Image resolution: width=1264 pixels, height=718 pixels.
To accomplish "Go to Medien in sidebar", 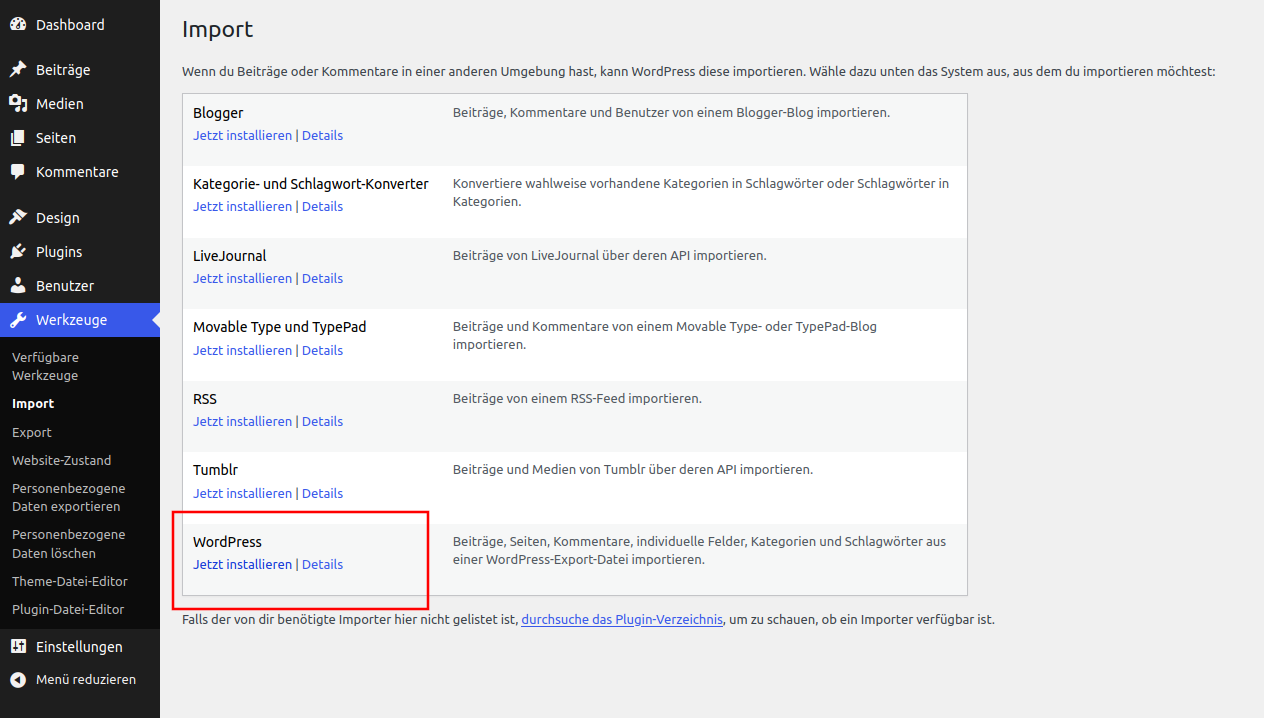I will click(x=80, y=104).
